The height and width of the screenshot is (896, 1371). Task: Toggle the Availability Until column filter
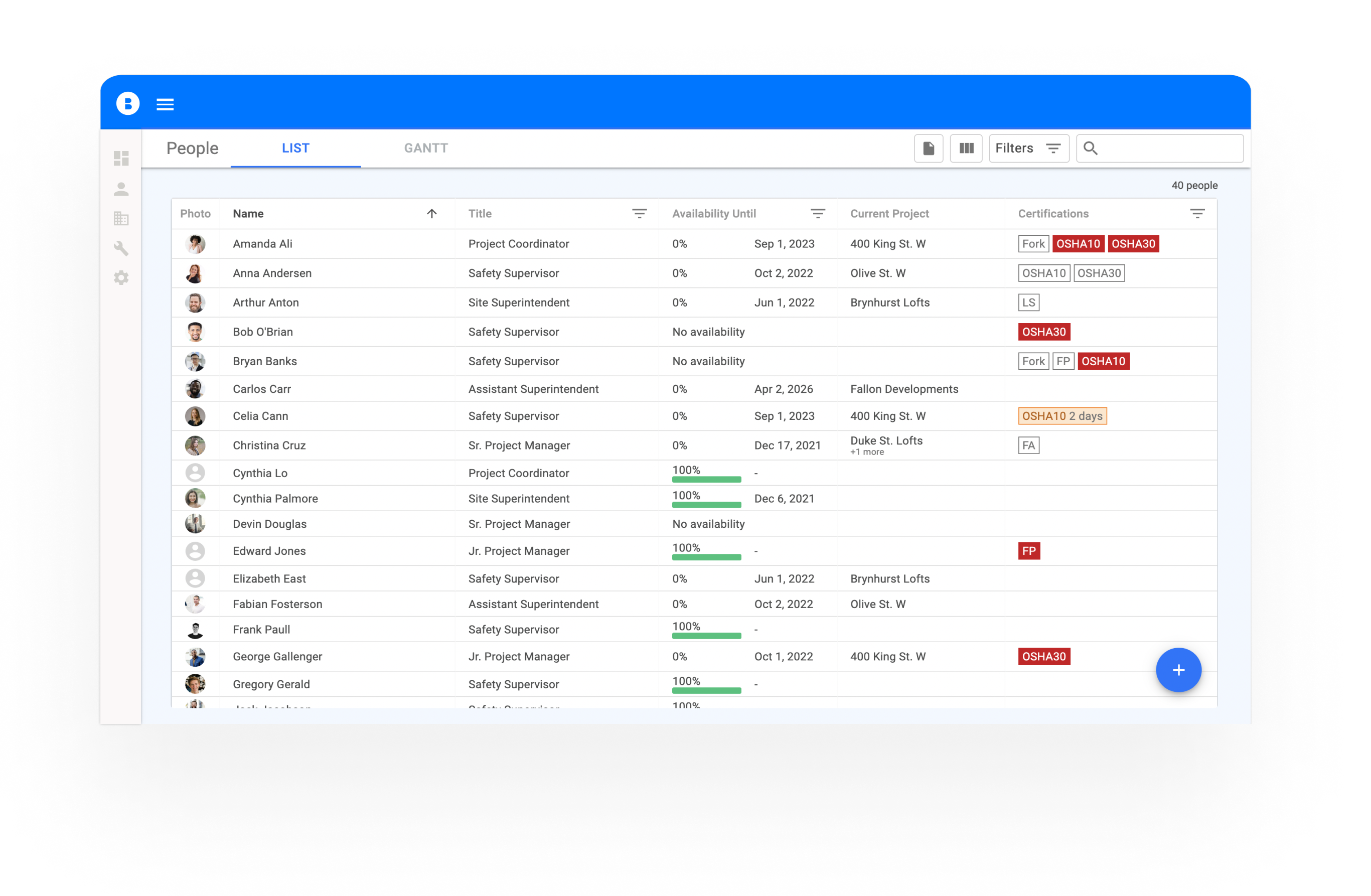point(818,213)
